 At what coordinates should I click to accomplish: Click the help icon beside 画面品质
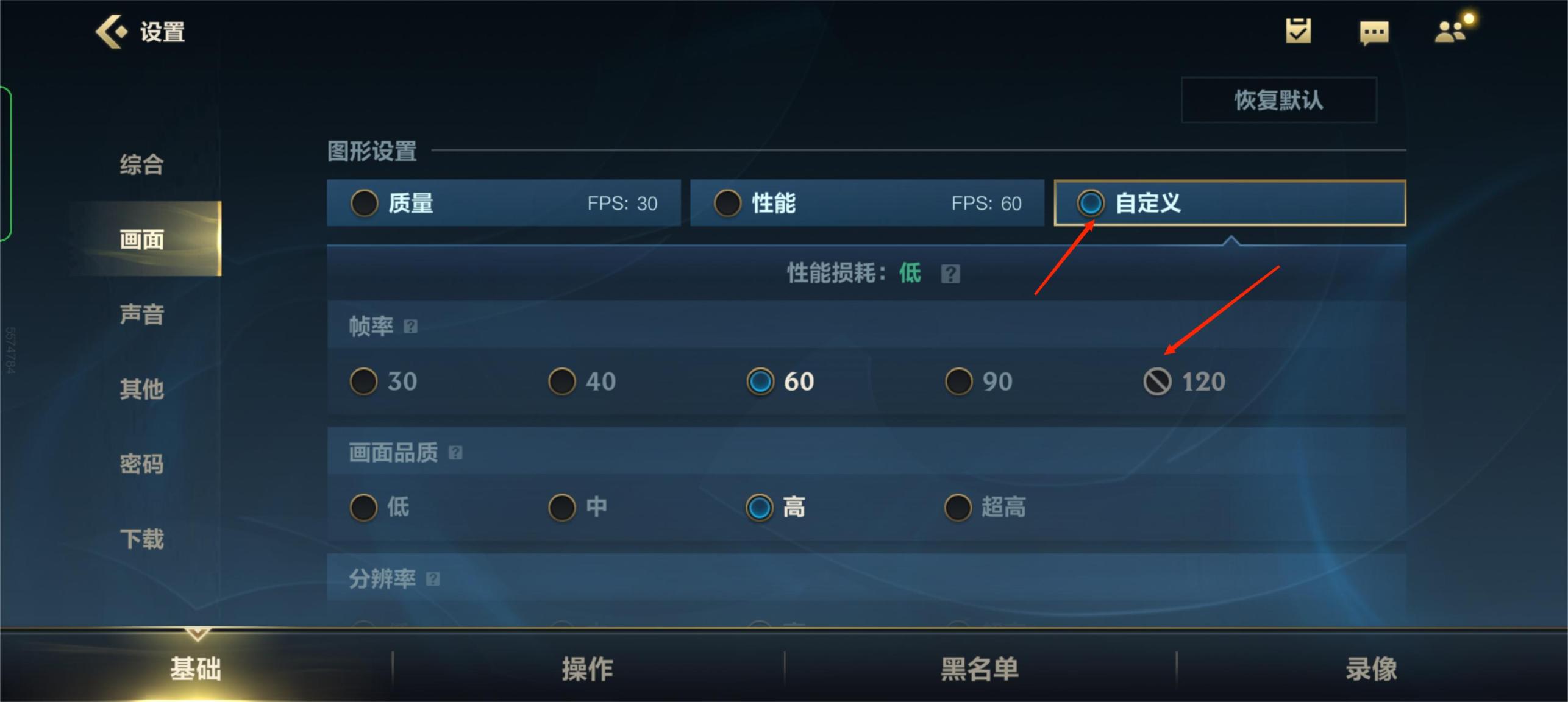(455, 453)
